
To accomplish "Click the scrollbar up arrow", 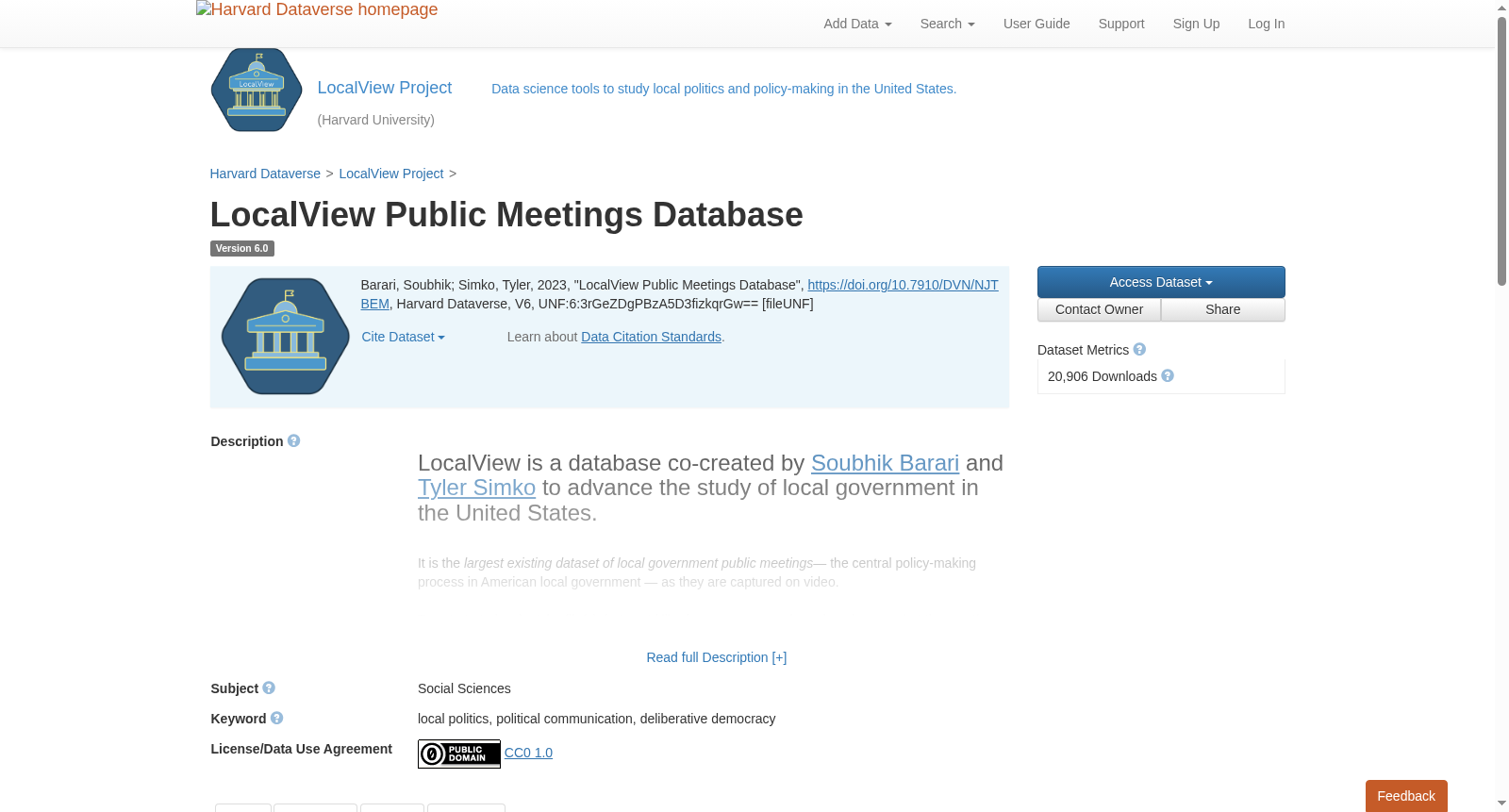I will tap(1501, 8).
